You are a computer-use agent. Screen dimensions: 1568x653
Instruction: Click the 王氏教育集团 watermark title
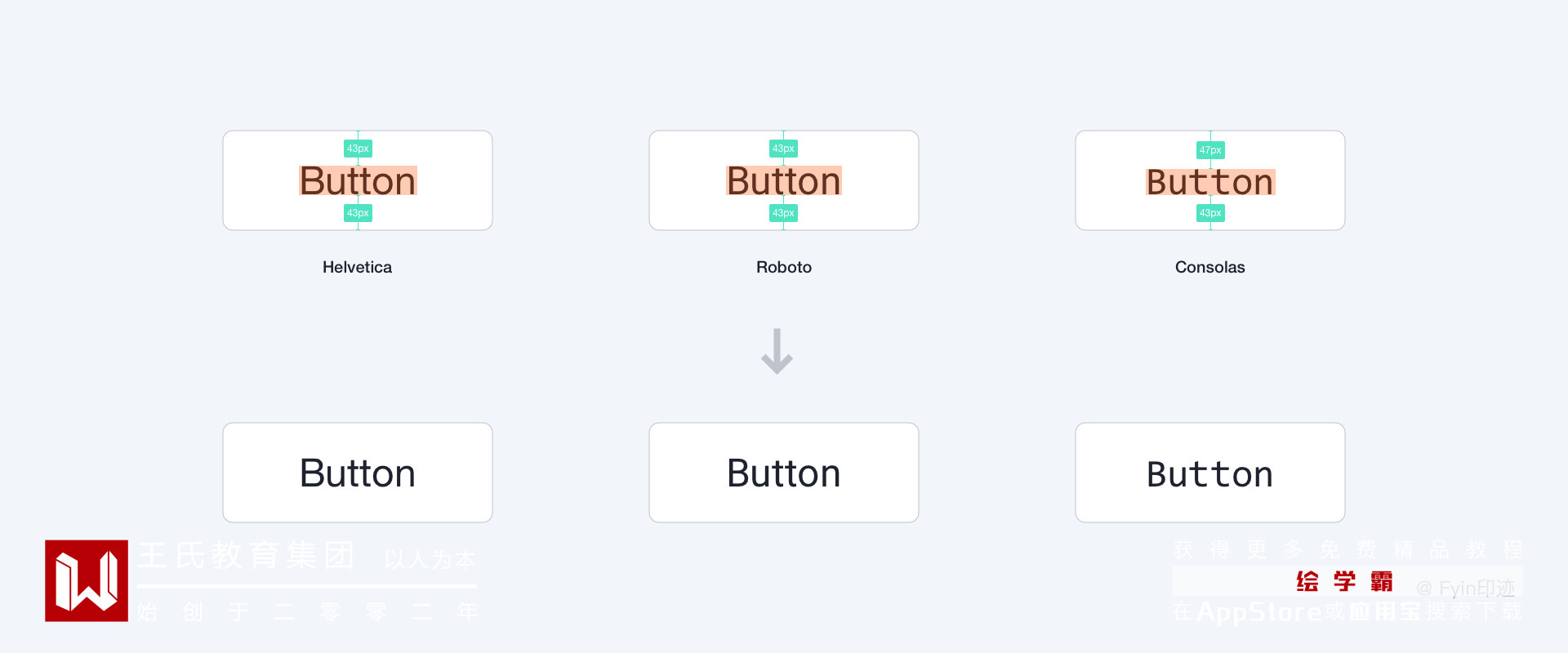(245, 555)
